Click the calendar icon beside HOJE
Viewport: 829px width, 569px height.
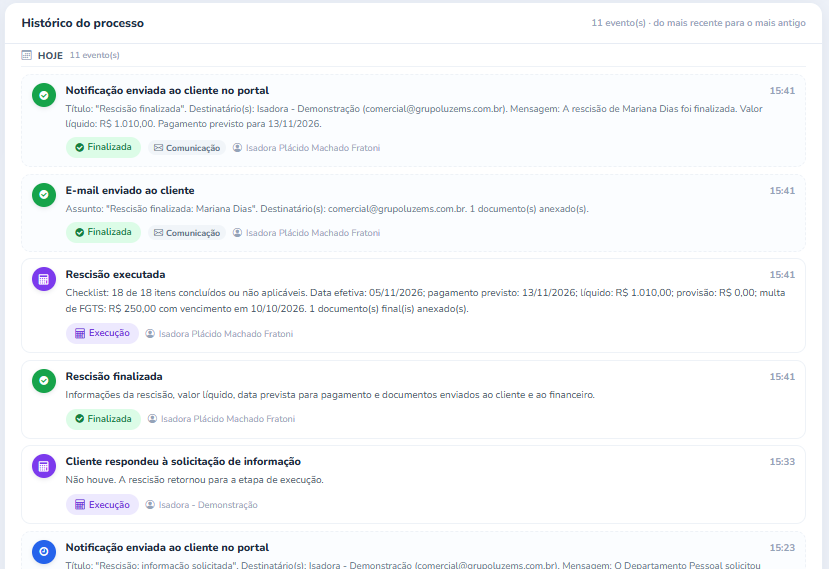26,55
